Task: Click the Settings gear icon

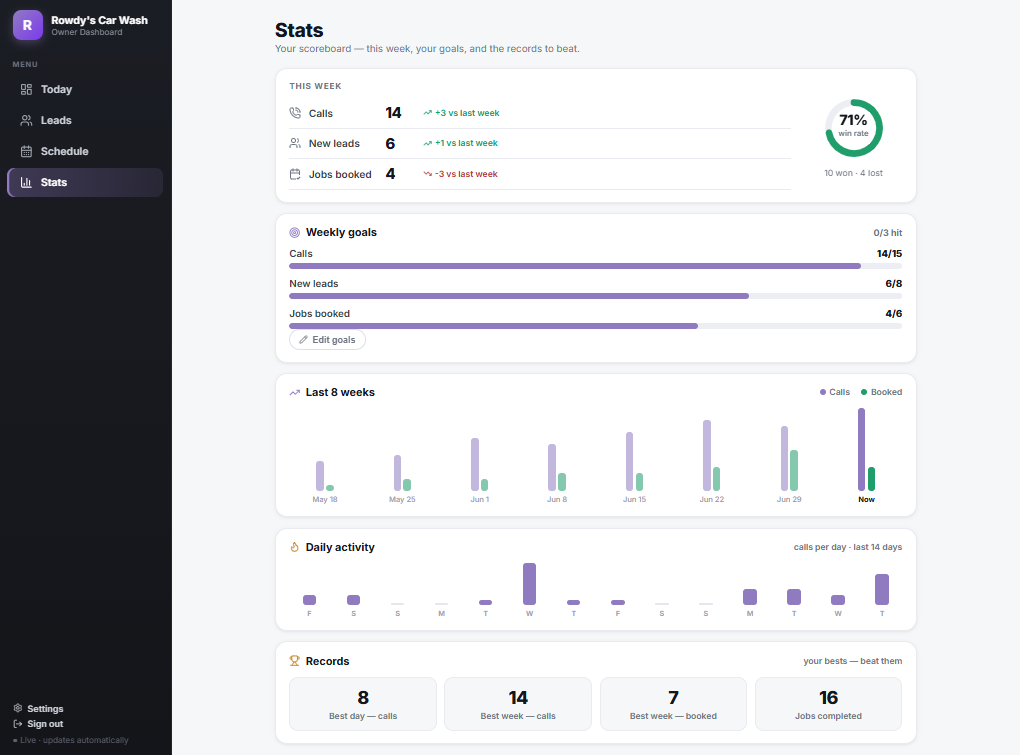Action: [18, 708]
